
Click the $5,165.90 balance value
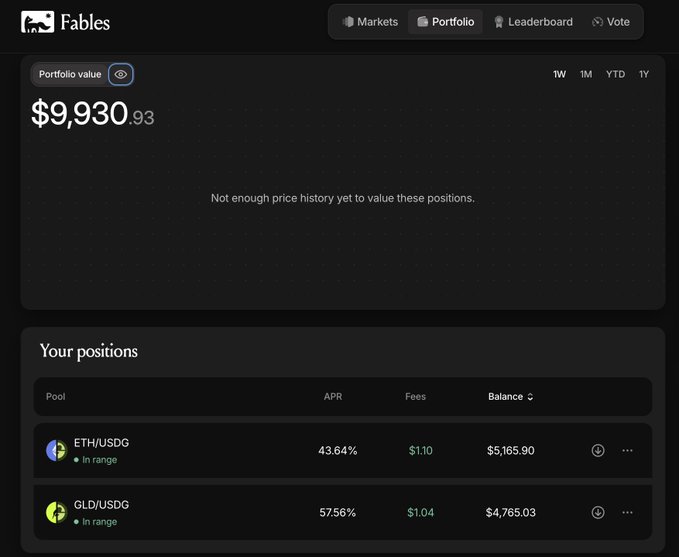[x=511, y=451]
